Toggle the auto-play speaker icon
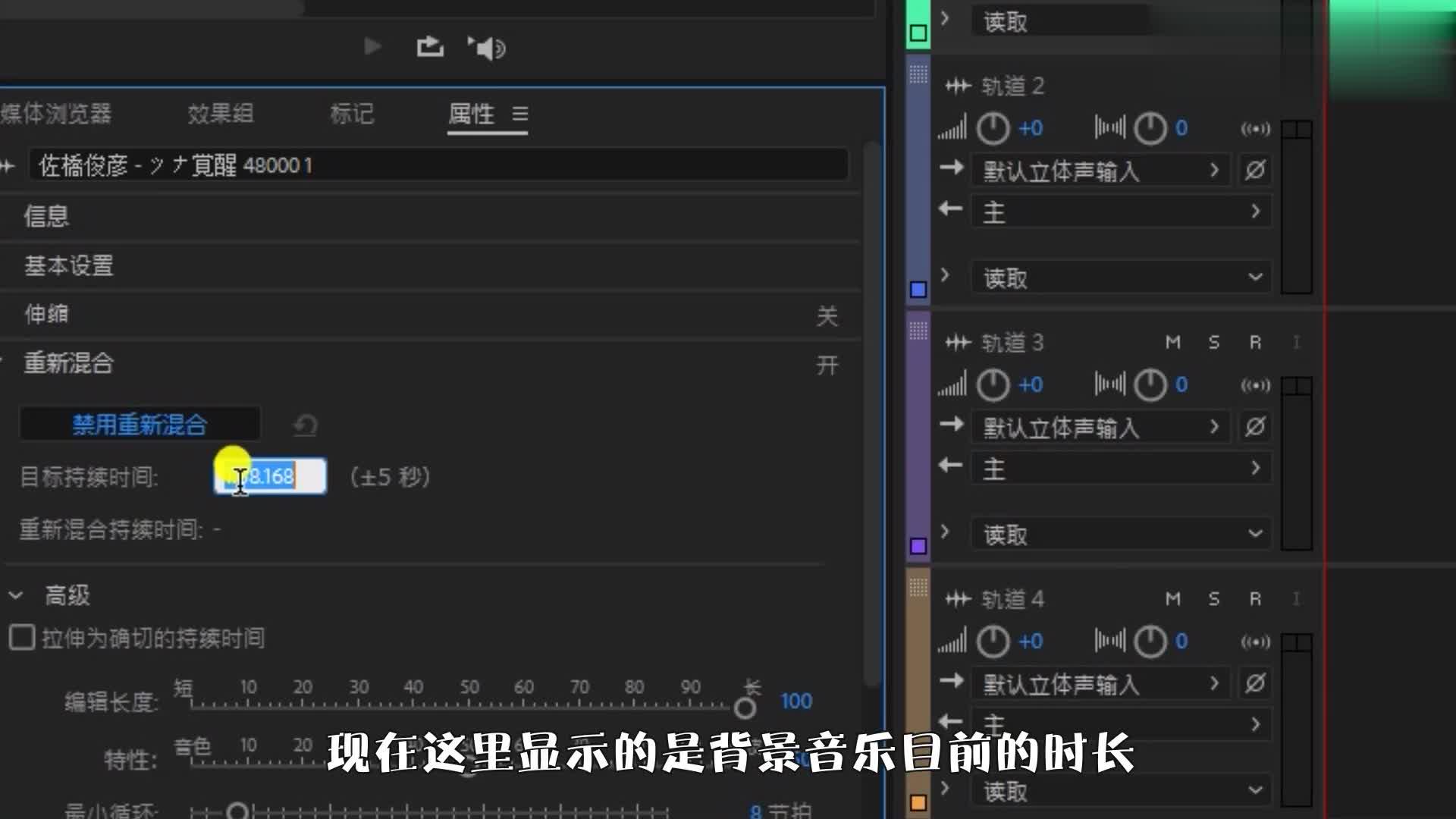This screenshot has width=1456, height=819. tap(487, 48)
